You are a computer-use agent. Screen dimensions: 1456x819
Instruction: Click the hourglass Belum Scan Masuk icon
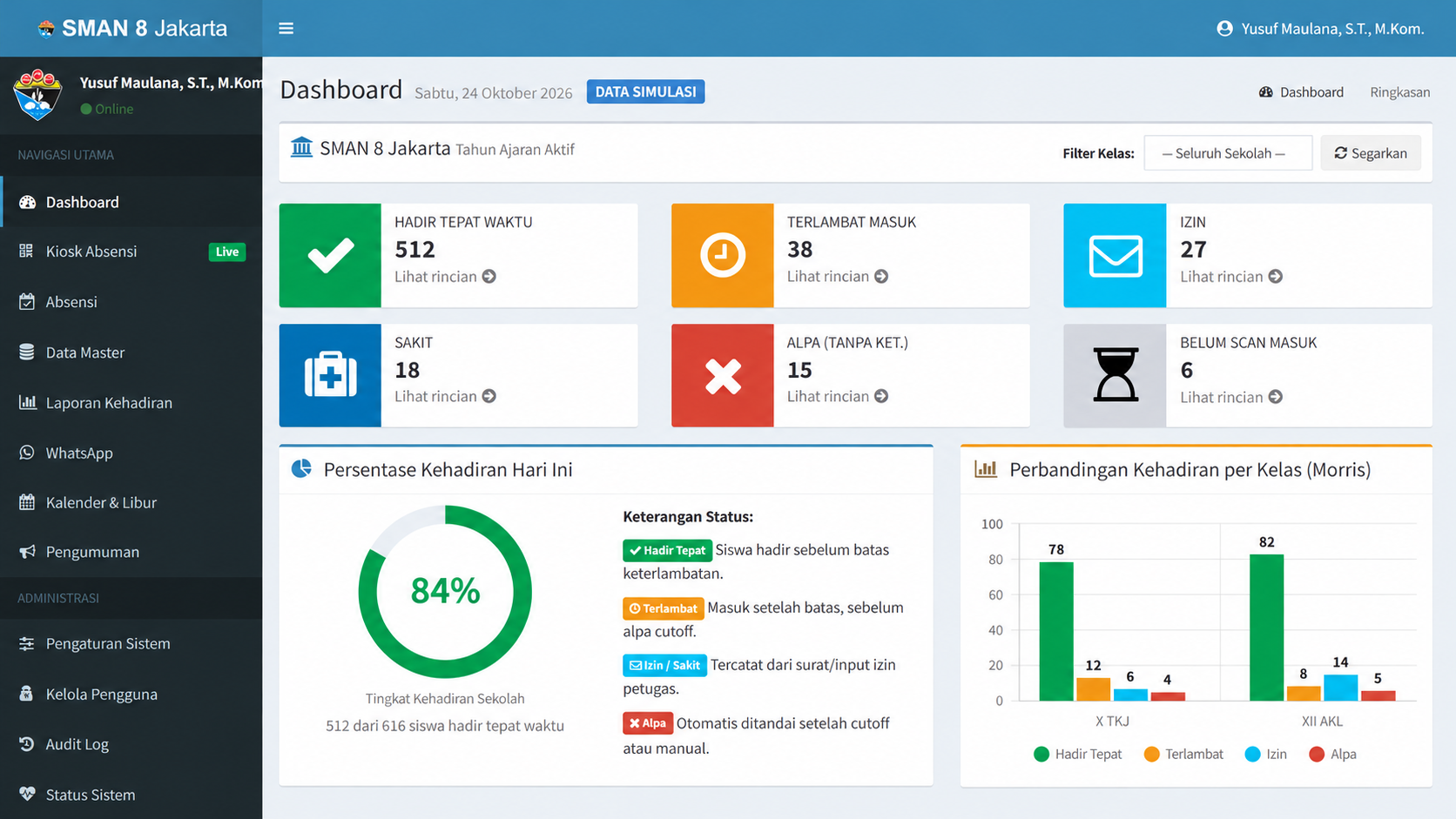tap(1115, 375)
